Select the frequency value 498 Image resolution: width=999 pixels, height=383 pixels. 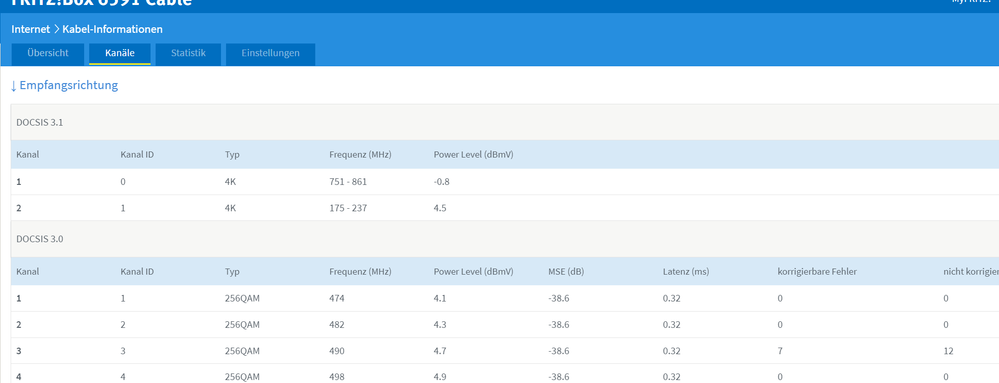pyautogui.click(x=337, y=377)
